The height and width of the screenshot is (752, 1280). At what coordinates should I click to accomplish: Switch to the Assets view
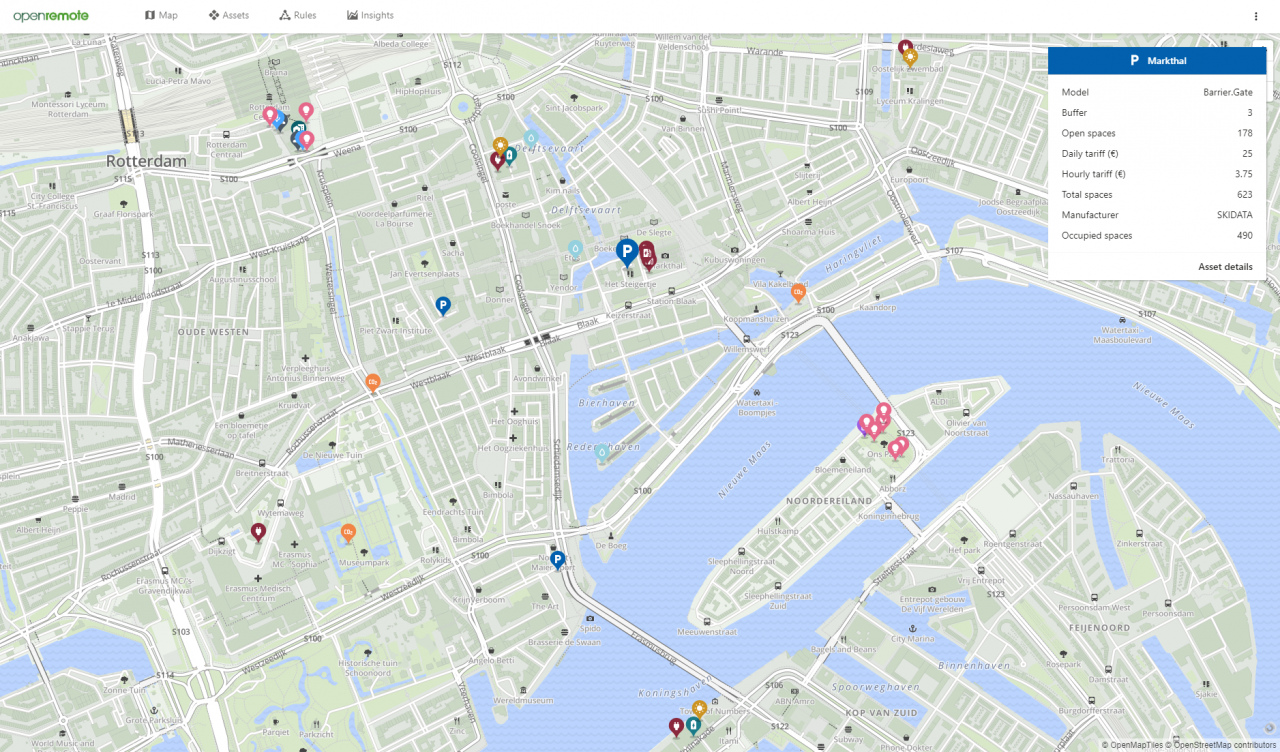[229, 15]
